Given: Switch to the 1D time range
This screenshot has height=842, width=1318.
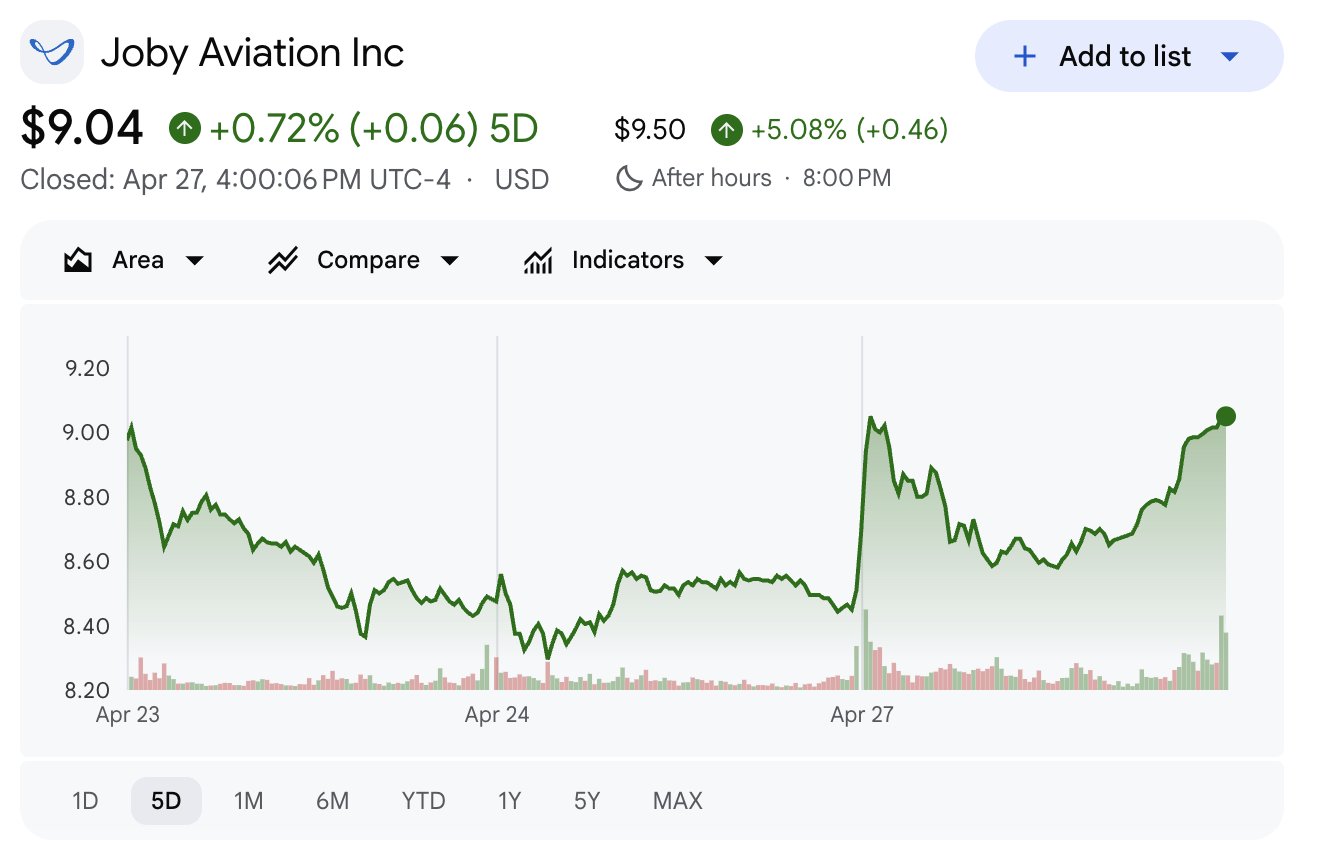Looking at the screenshot, I should [x=85, y=801].
